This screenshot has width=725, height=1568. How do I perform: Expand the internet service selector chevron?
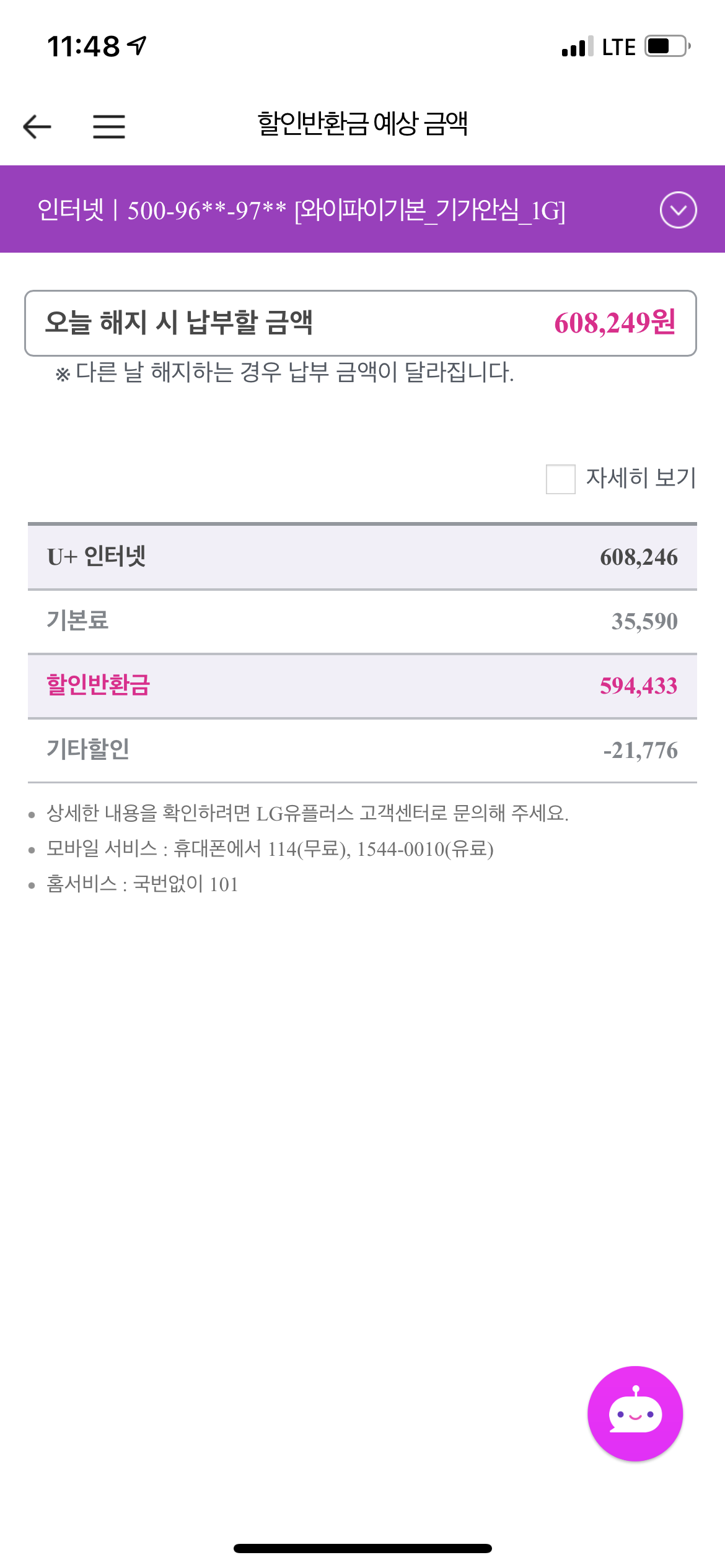click(x=678, y=210)
